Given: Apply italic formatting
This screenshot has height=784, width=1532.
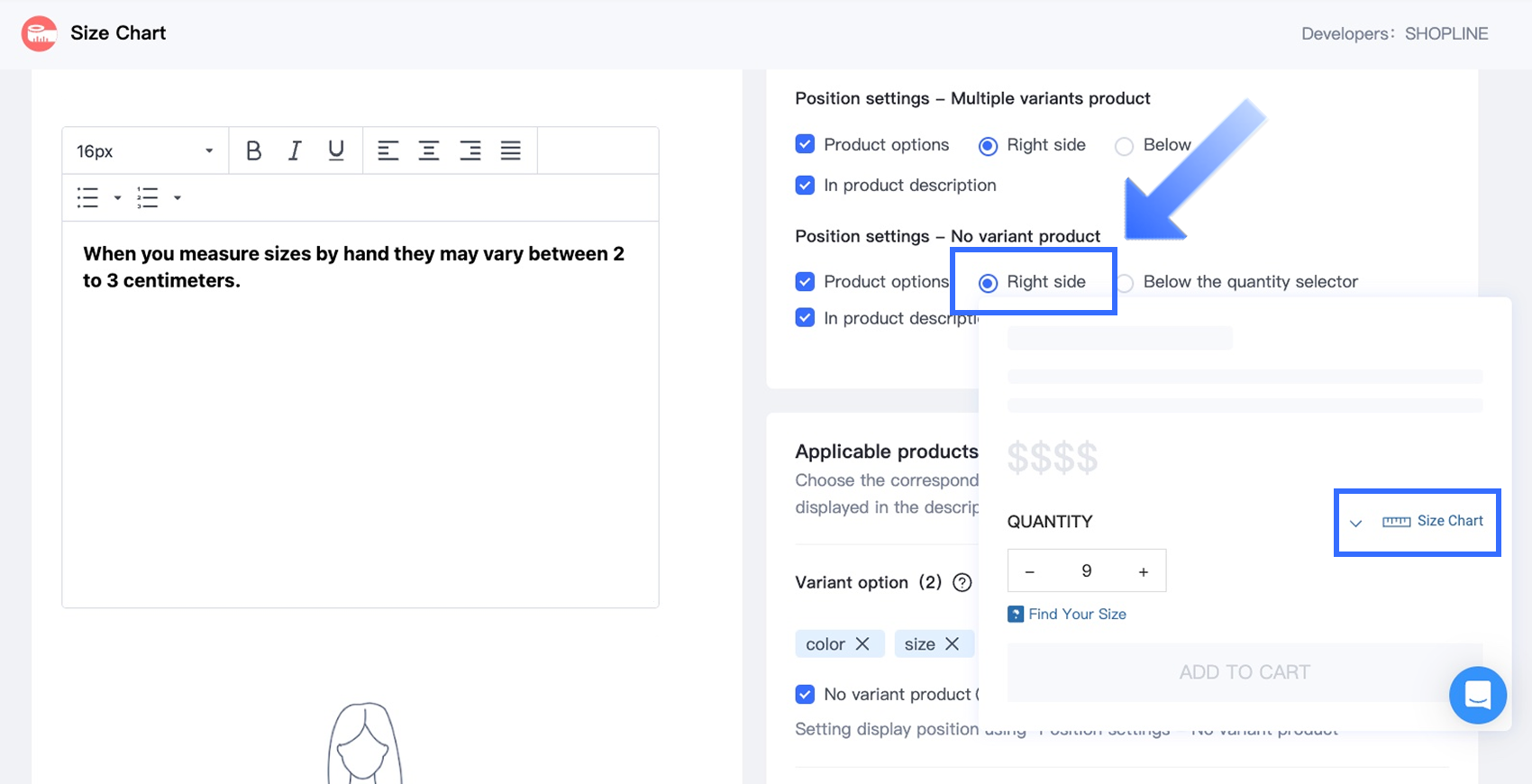Looking at the screenshot, I should (x=295, y=150).
